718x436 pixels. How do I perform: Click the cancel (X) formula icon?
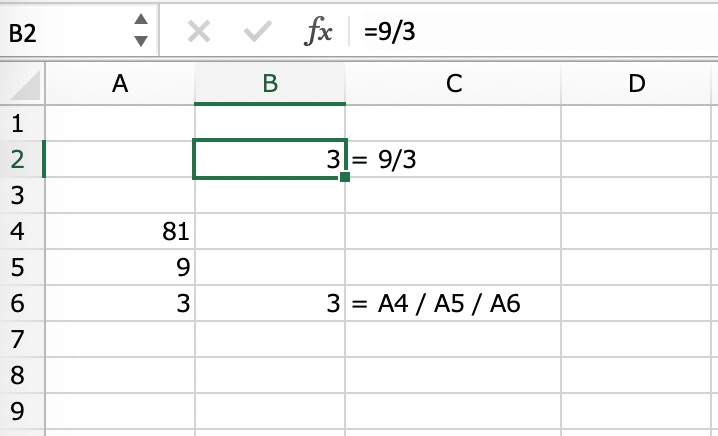[x=199, y=31]
